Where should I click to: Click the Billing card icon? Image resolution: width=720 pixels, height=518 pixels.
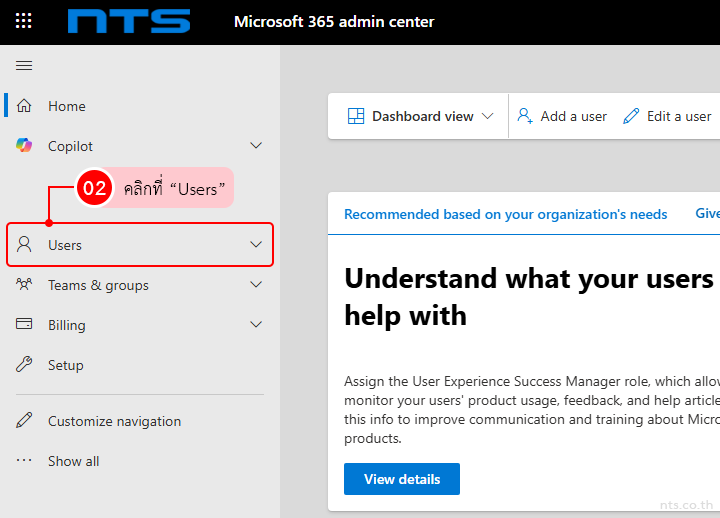25,325
